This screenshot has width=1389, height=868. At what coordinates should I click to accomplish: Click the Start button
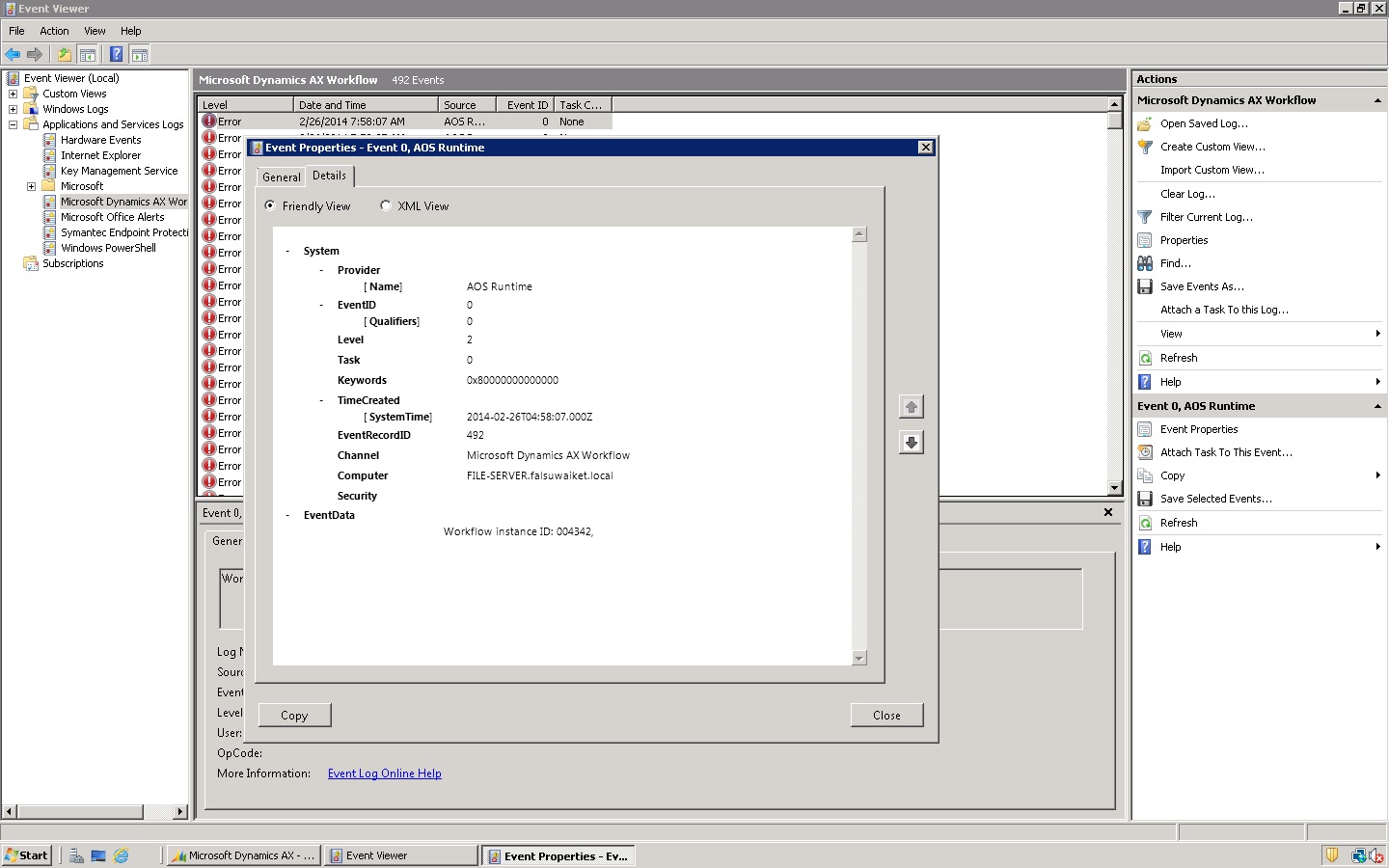click(27, 855)
